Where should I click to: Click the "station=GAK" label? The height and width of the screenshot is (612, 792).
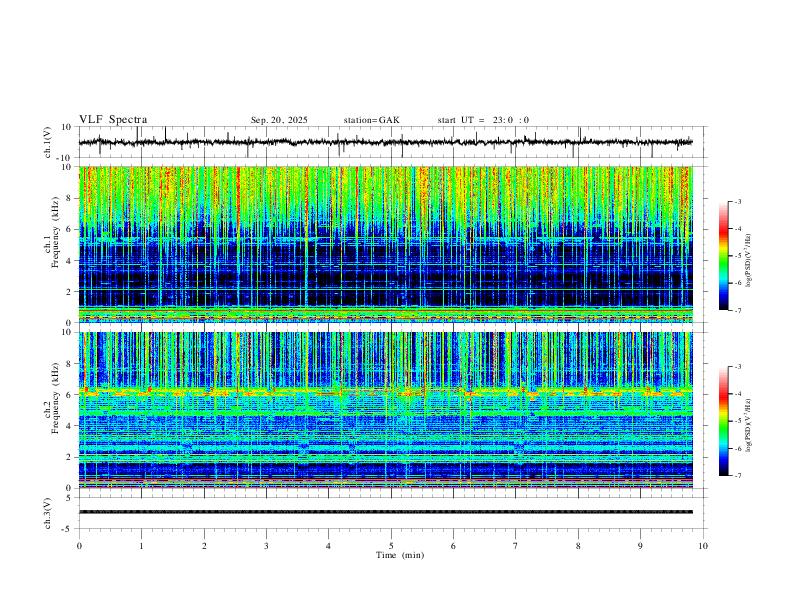pos(371,120)
